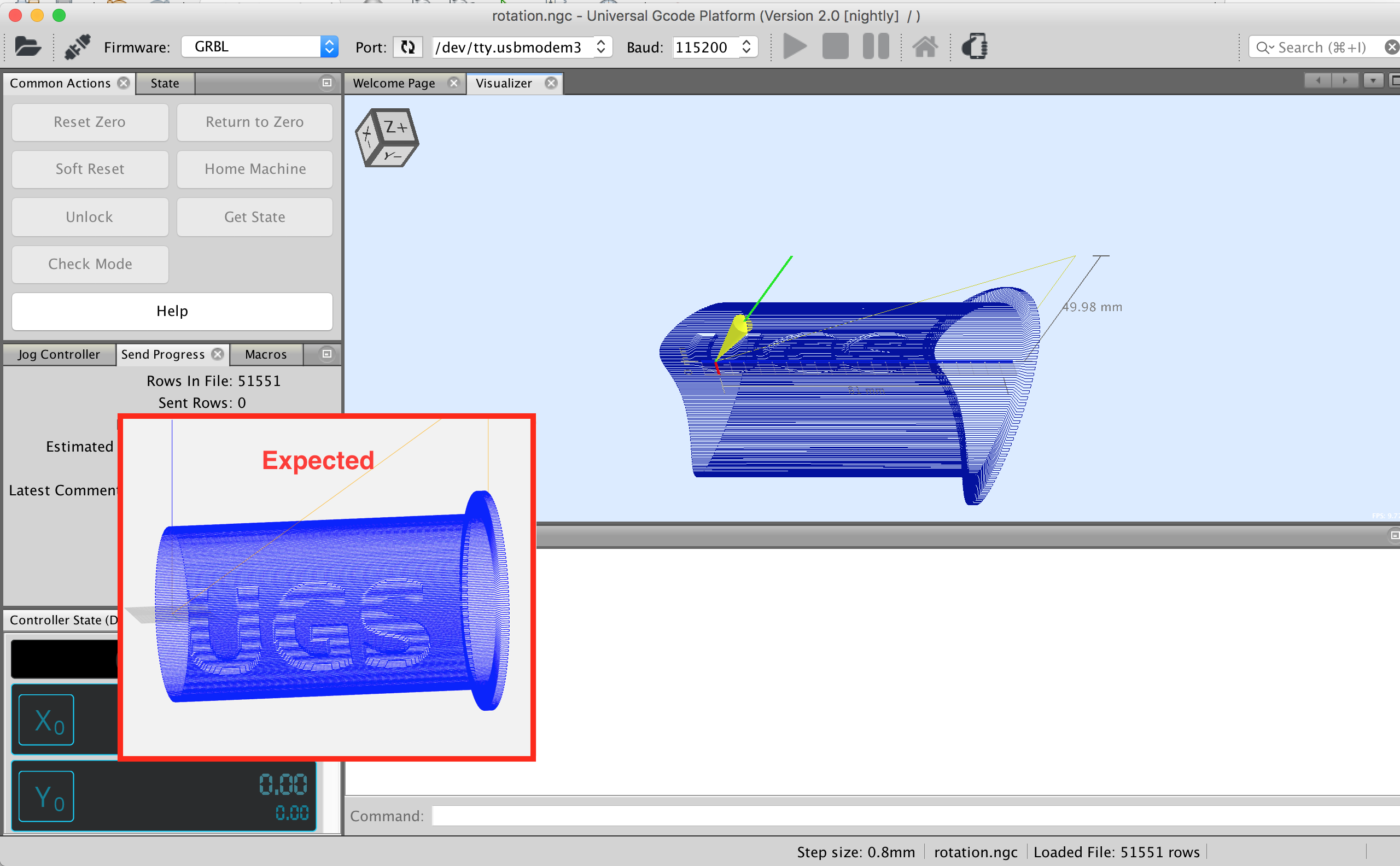Click into the Command input field
1400x866 pixels.
point(915,816)
